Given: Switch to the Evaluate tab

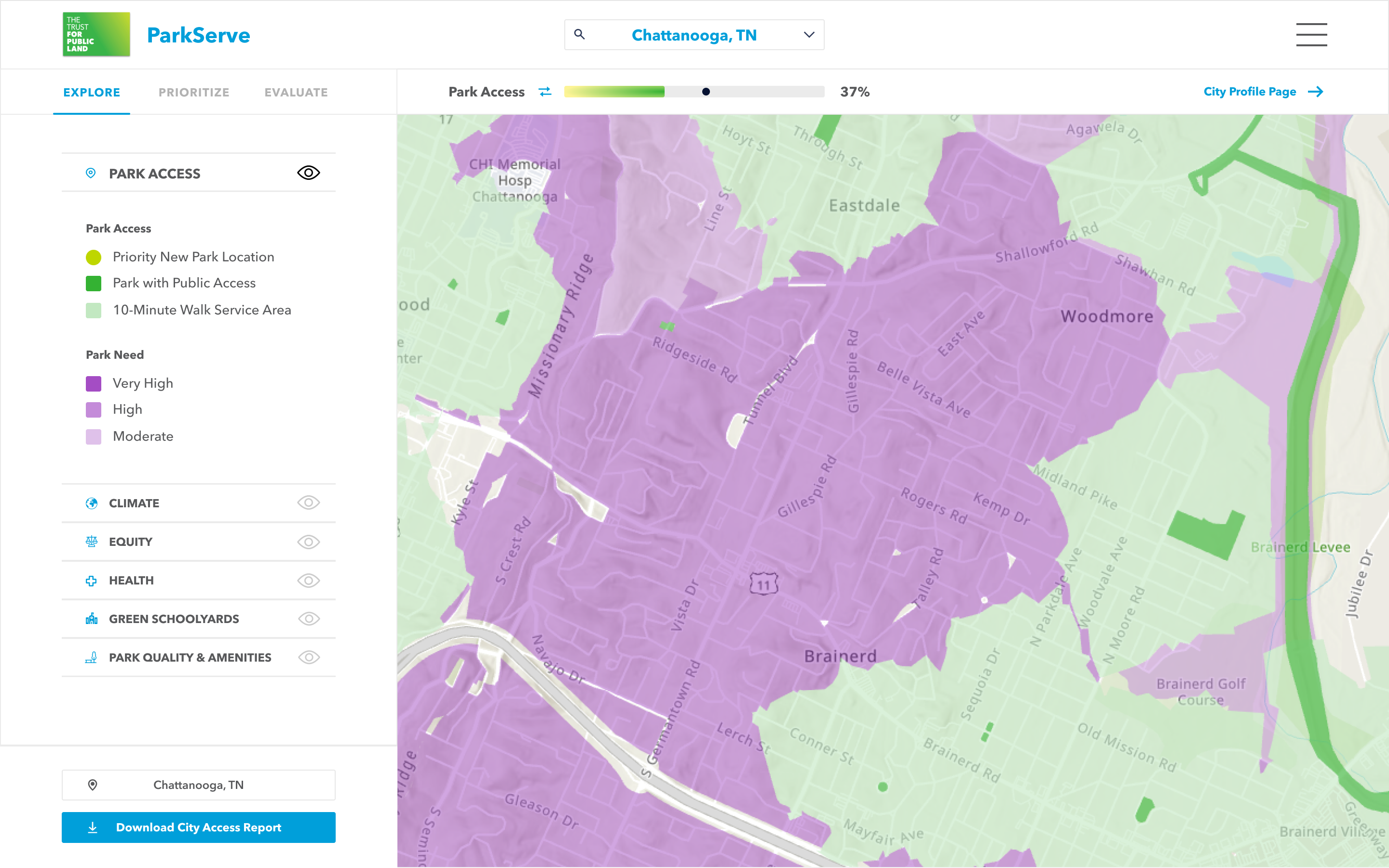Looking at the screenshot, I should click(x=296, y=93).
